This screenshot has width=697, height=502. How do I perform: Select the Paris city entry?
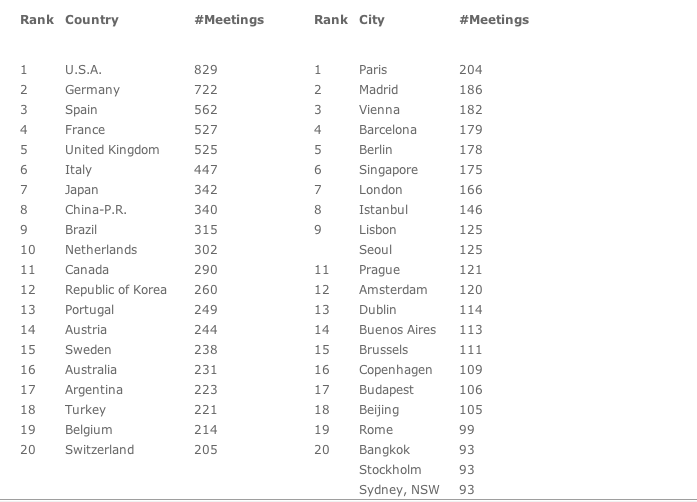373,70
